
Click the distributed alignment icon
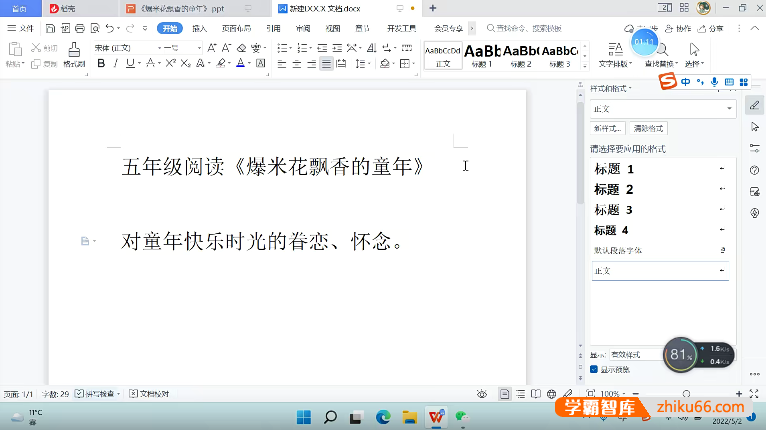pos(341,64)
